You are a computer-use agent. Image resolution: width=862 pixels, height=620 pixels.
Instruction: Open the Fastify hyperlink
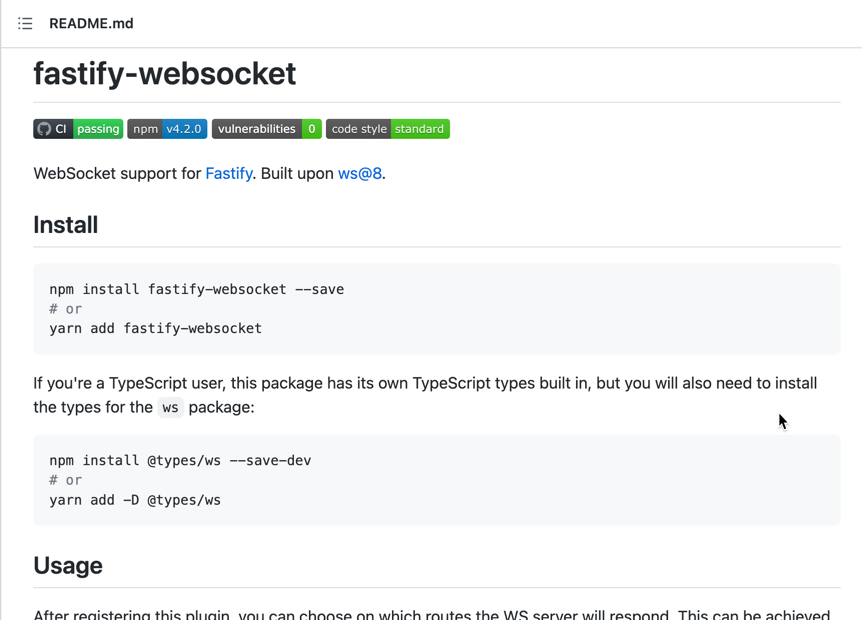pyautogui.click(x=229, y=173)
